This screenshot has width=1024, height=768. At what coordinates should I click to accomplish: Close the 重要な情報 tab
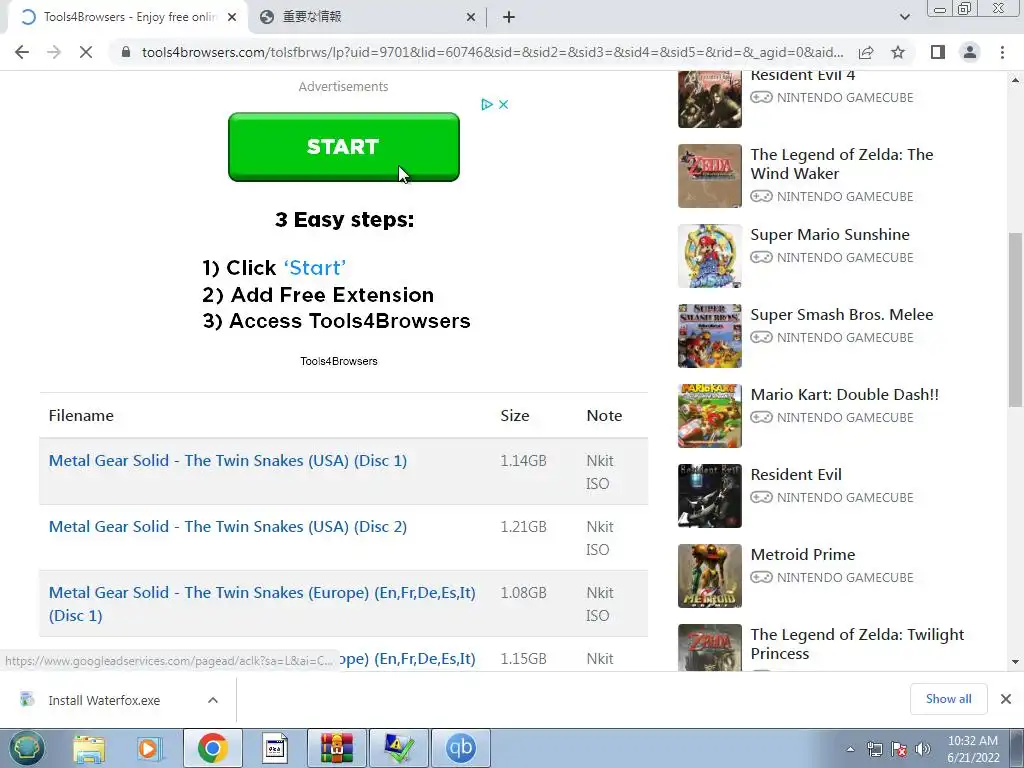(471, 18)
